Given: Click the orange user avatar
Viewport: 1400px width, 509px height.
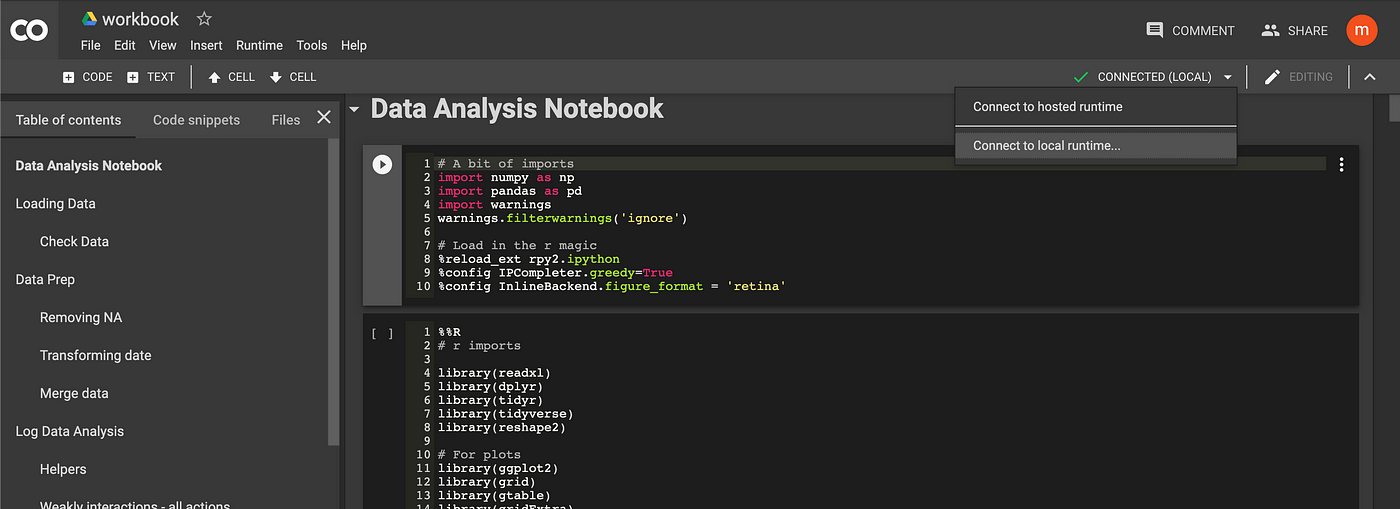Looking at the screenshot, I should click(1361, 31).
